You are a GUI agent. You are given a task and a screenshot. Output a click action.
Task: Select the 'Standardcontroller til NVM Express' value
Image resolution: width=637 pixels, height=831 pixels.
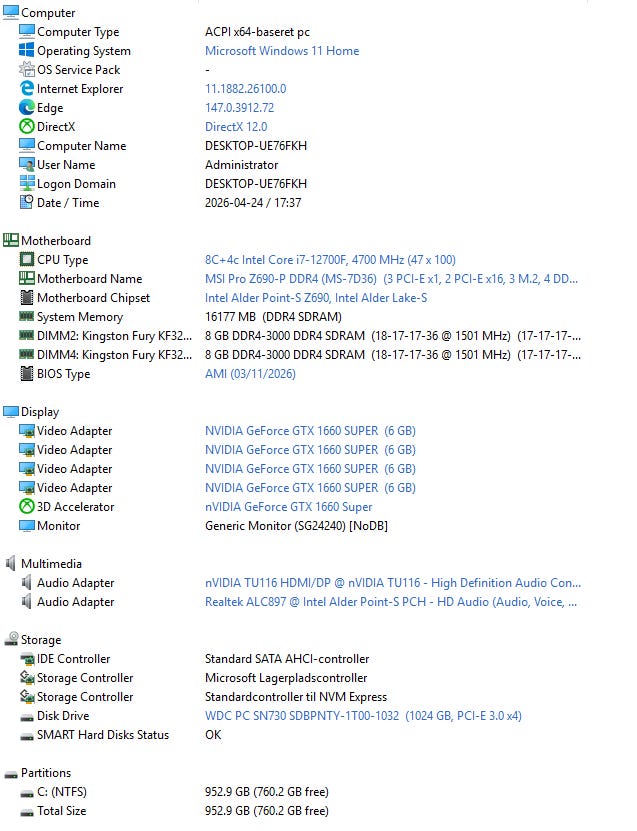point(296,697)
